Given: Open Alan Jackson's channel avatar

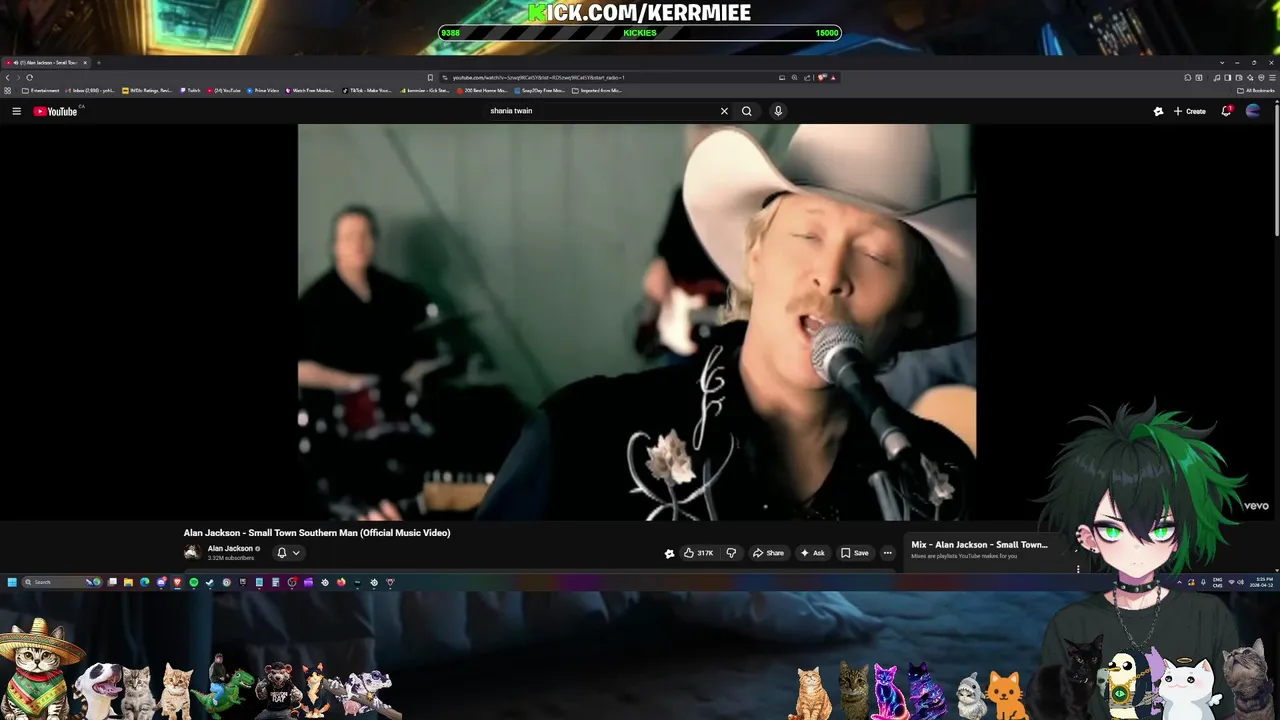Looking at the screenshot, I should pos(192,552).
